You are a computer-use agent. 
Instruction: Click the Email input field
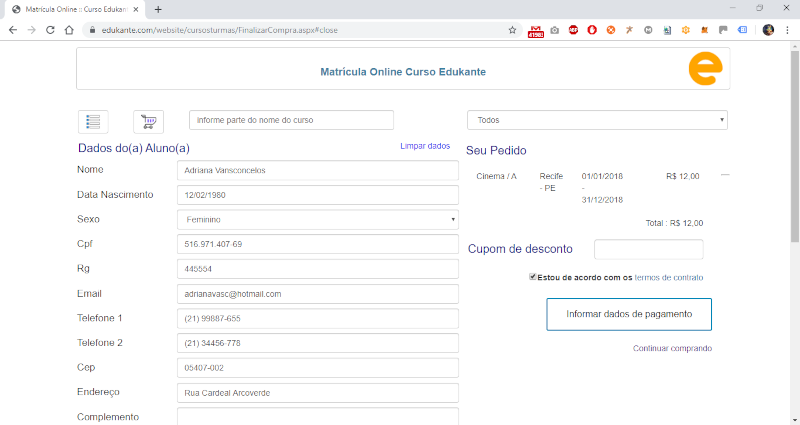click(318, 294)
